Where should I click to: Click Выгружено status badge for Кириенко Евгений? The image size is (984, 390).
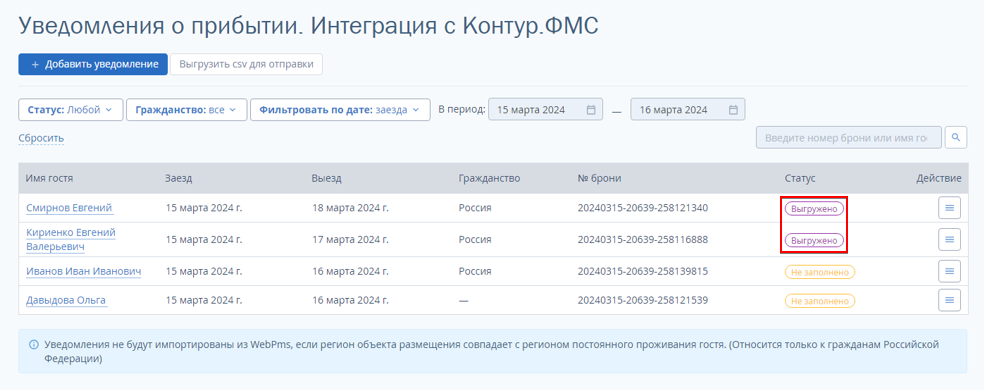coord(814,240)
